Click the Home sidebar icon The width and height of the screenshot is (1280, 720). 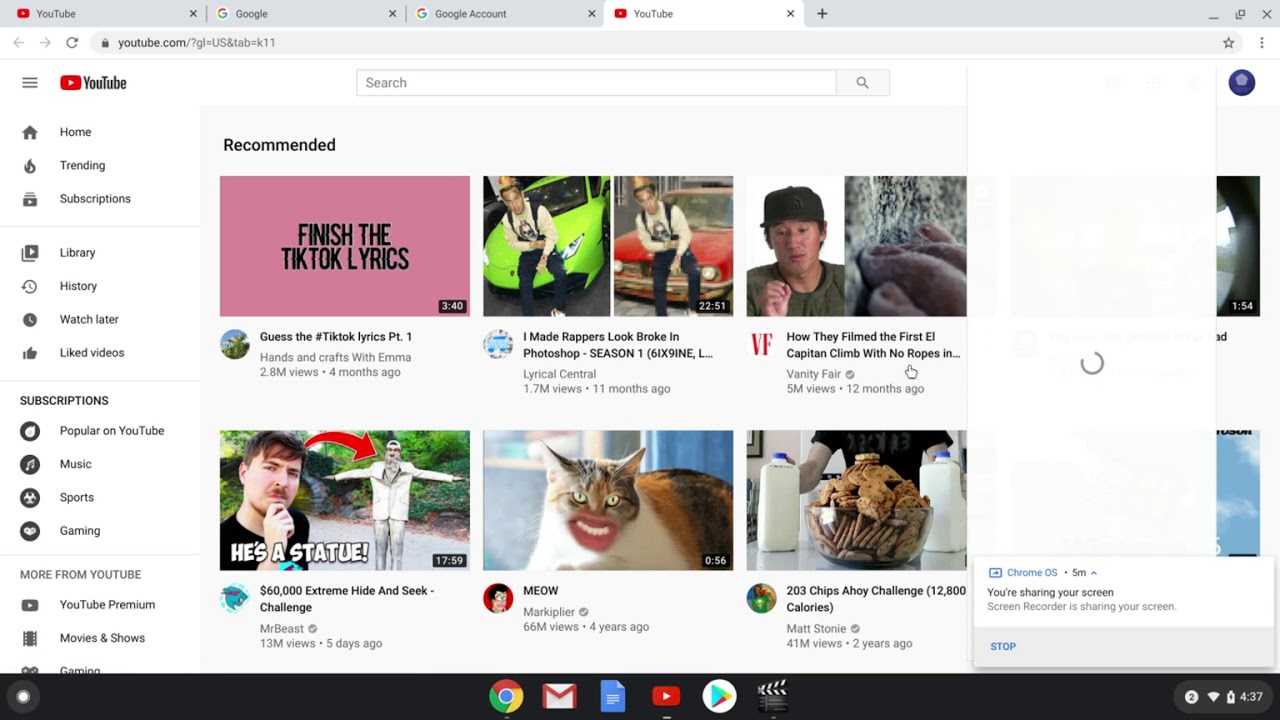coord(30,132)
